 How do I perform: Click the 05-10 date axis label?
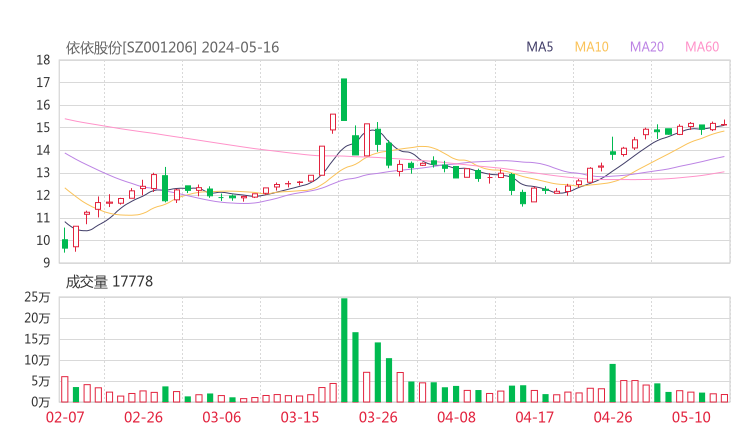pos(691,417)
